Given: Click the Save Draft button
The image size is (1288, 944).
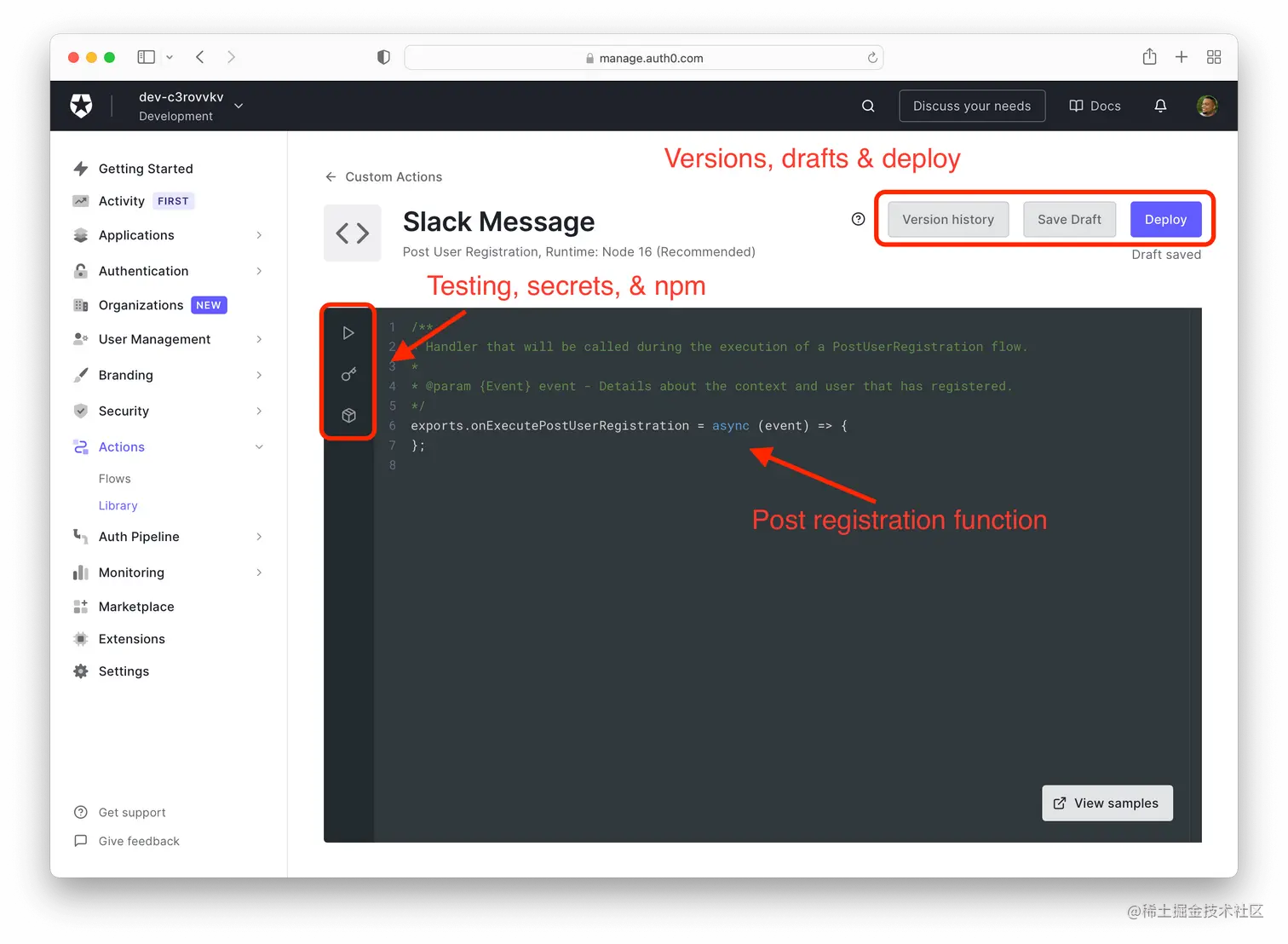Looking at the screenshot, I should pos(1069,219).
